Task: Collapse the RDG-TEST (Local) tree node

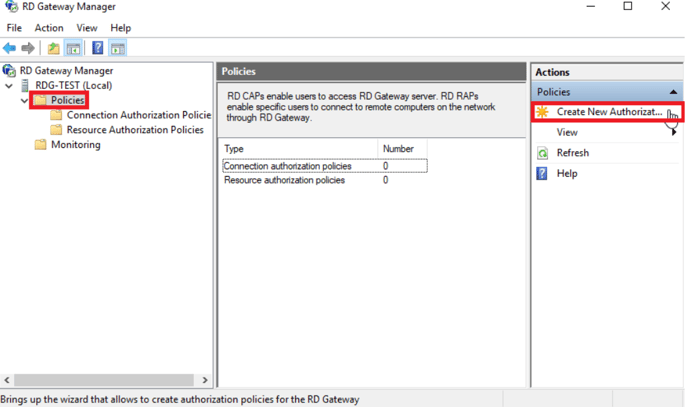Action: pyautogui.click(x=9, y=86)
